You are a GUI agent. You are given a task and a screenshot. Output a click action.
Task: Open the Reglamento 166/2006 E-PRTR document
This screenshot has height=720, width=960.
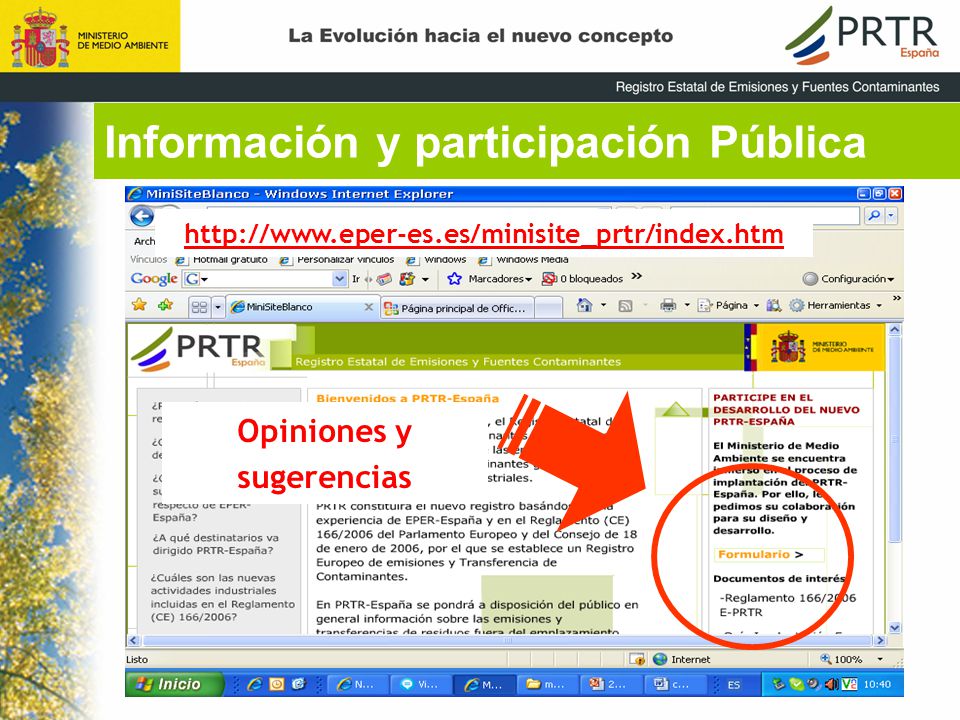click(787, 605)
